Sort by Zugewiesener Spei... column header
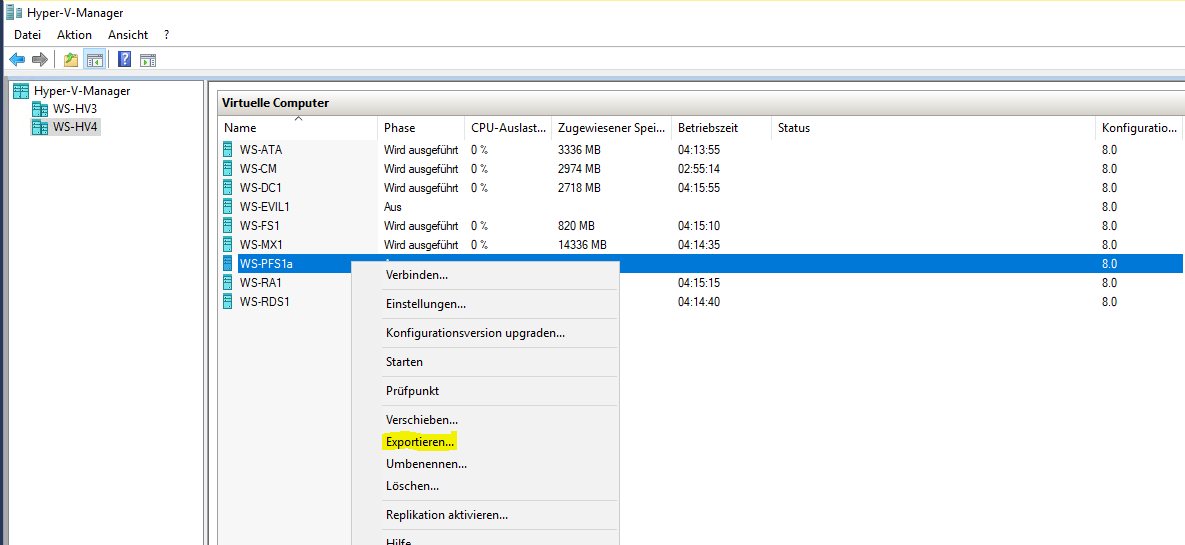 (x=611, y=128)
